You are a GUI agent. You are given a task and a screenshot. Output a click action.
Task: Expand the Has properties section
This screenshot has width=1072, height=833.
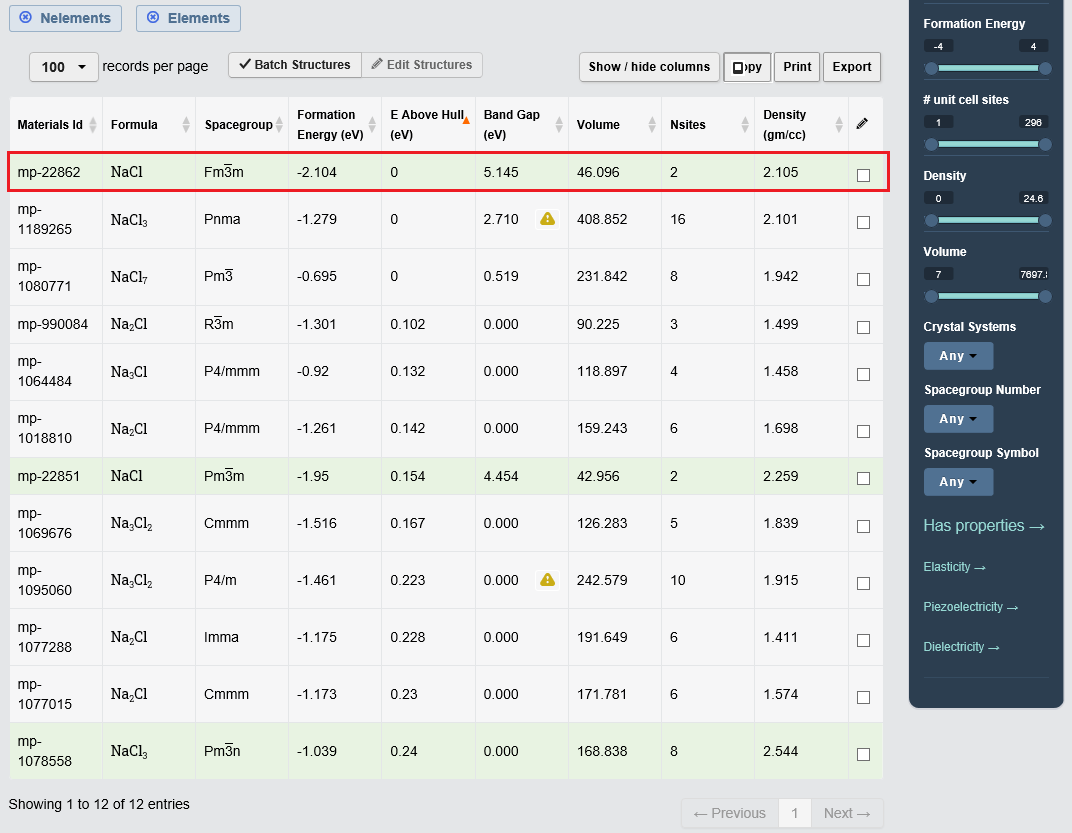(x=984, y=525)
